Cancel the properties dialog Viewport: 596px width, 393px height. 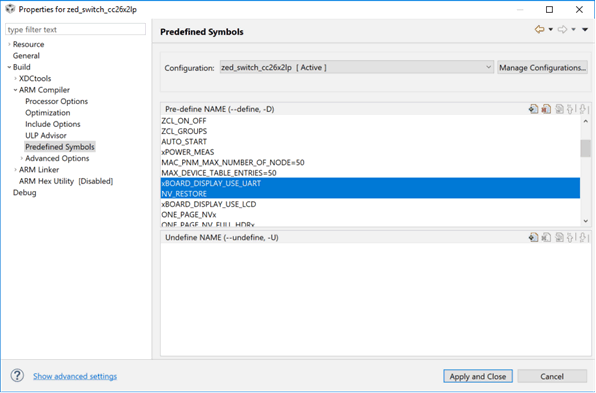[552, 376]
